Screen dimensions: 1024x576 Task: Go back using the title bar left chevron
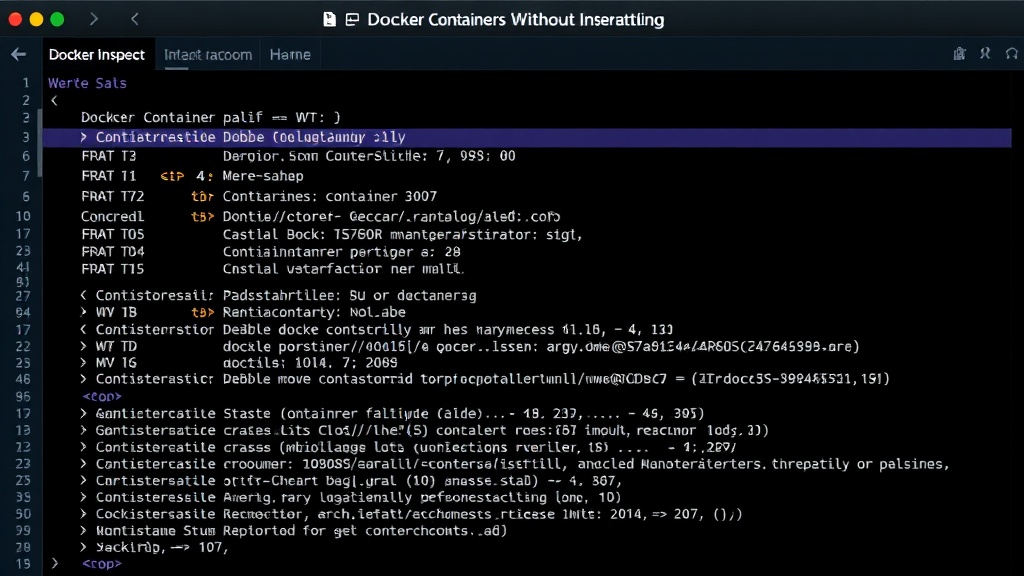135,20
